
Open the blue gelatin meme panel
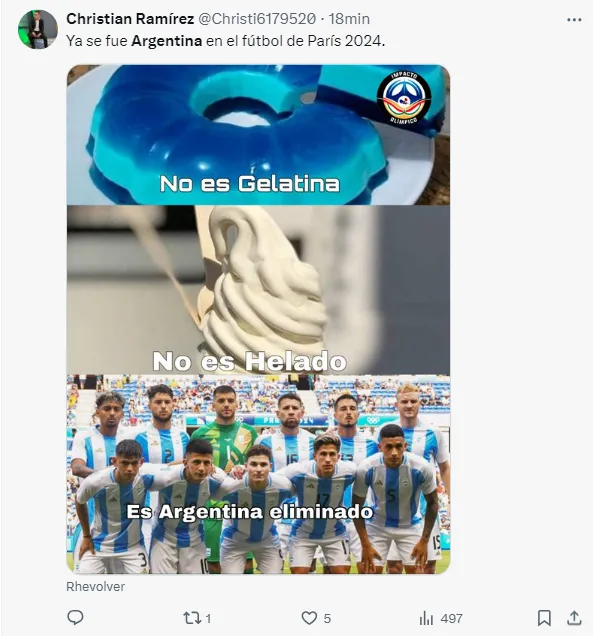258,135
